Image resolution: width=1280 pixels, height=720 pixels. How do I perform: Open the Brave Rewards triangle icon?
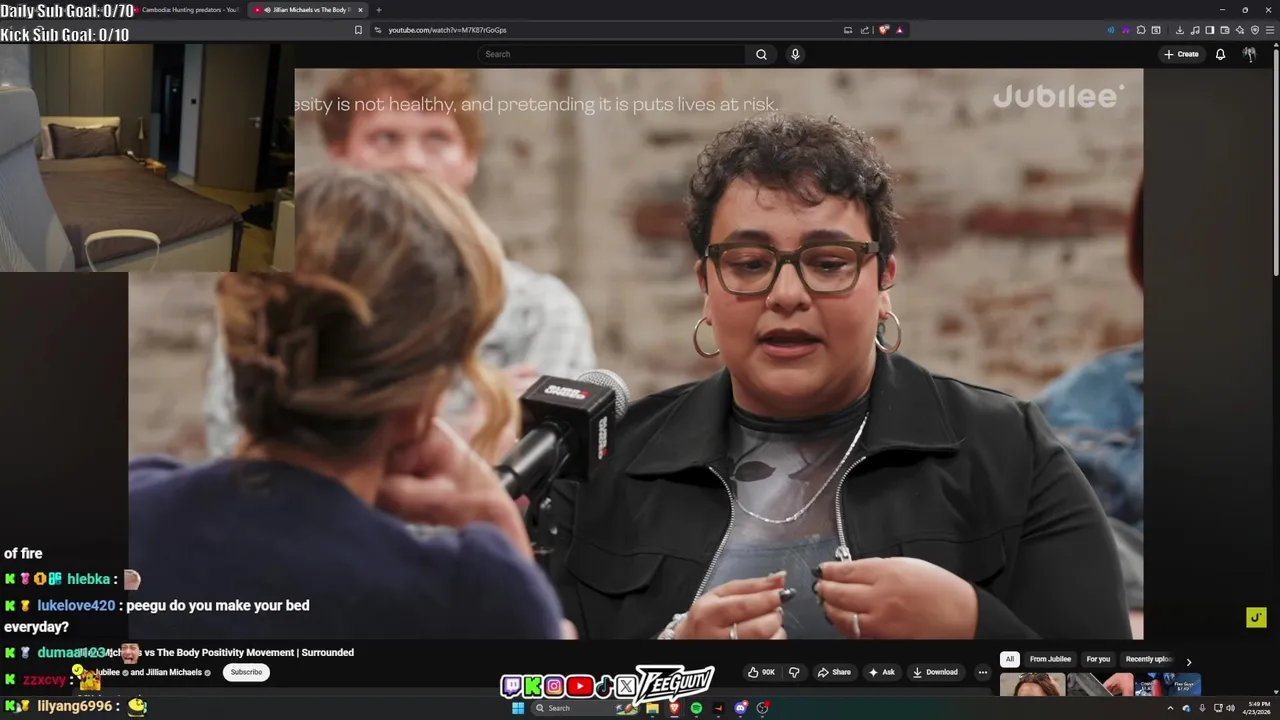click(x=900, y=30)
